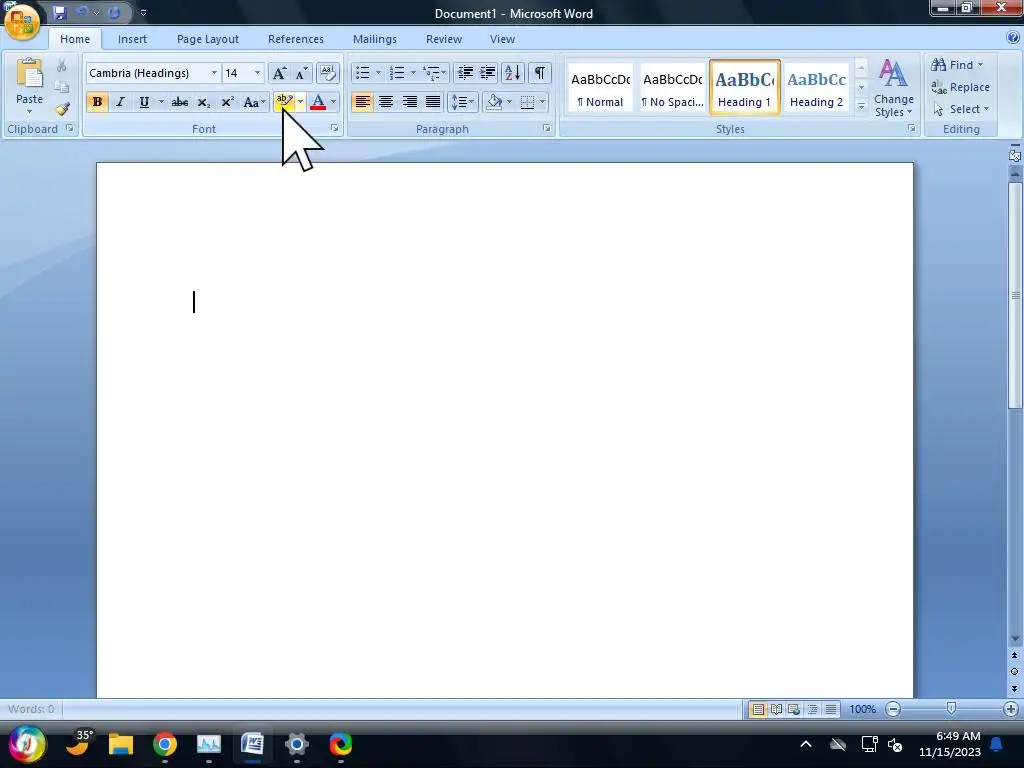This screenshot has width=1024, height=768.
Task: Click the Redo icon in Quick Access toolbar
Action: pos(114,12)
